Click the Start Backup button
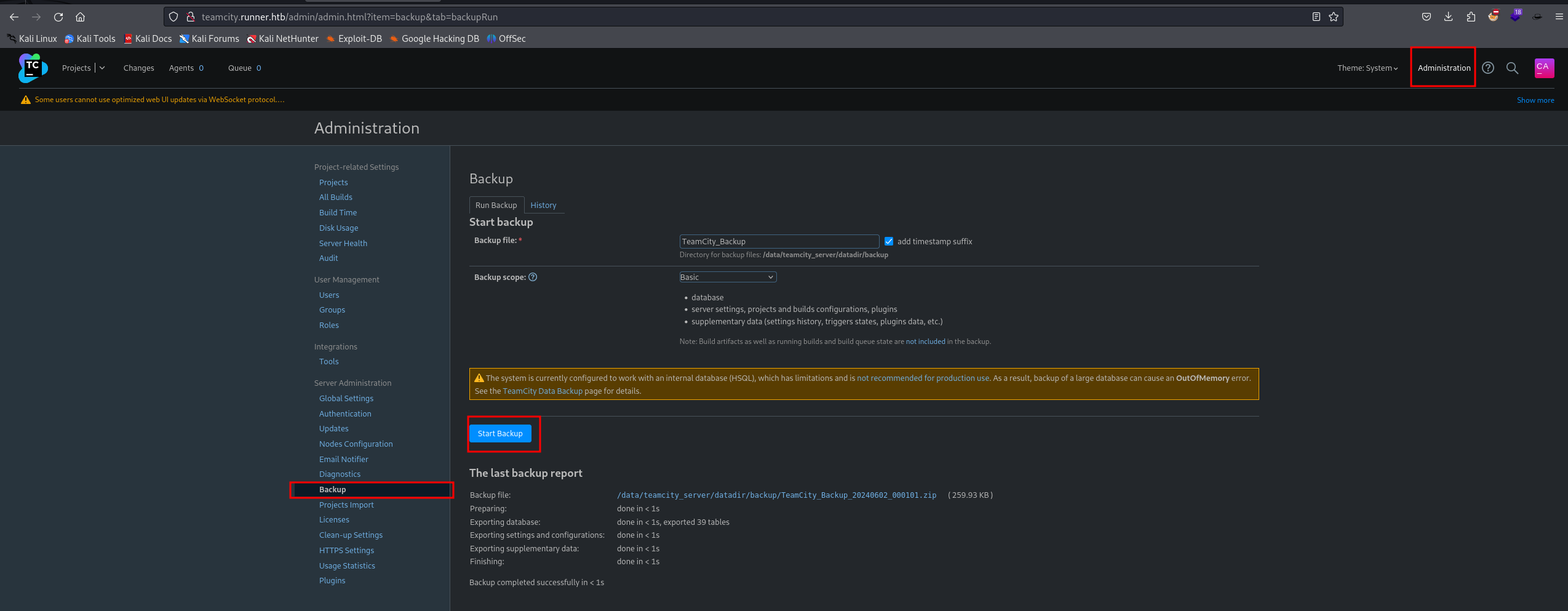This screenshot has height=611, width=1568. 500,434
